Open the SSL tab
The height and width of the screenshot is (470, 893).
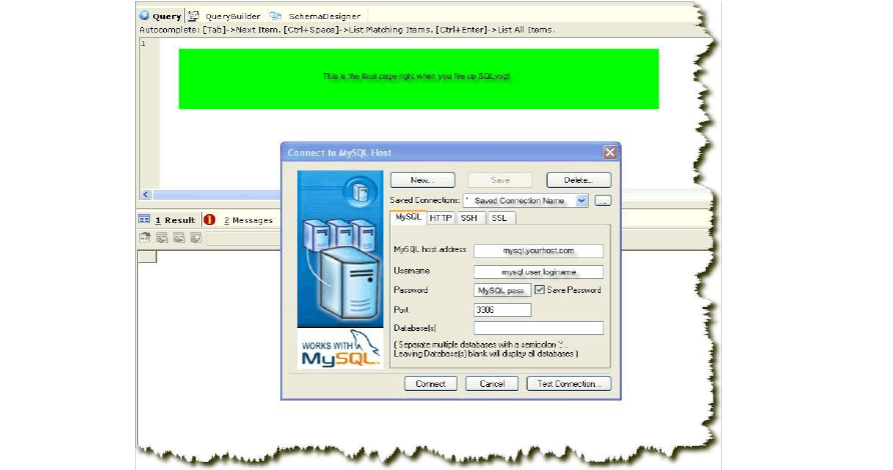tap(500, 218)
